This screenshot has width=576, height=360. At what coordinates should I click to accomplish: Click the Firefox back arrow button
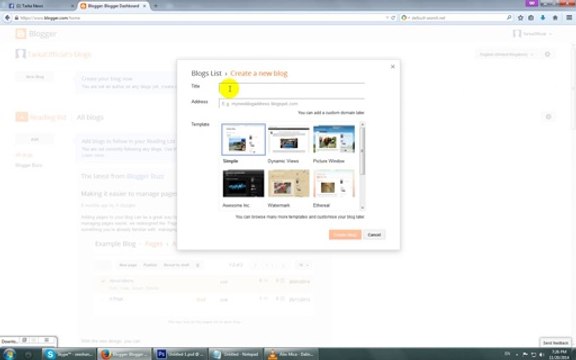pyautogui.click(x=7, y=18)
